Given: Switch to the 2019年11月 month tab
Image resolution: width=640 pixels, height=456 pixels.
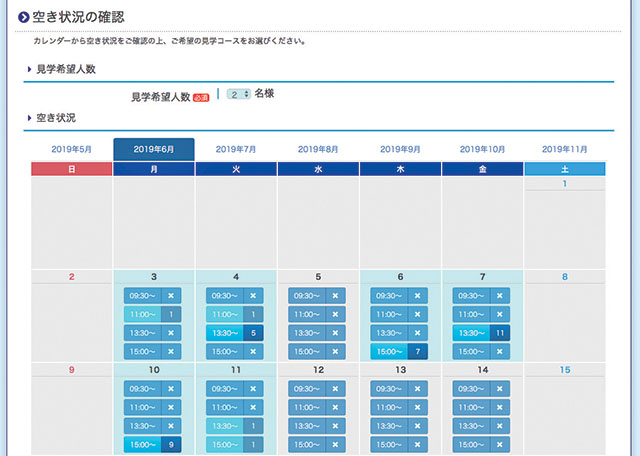Looking at the screenshot, I should (565, 149).
